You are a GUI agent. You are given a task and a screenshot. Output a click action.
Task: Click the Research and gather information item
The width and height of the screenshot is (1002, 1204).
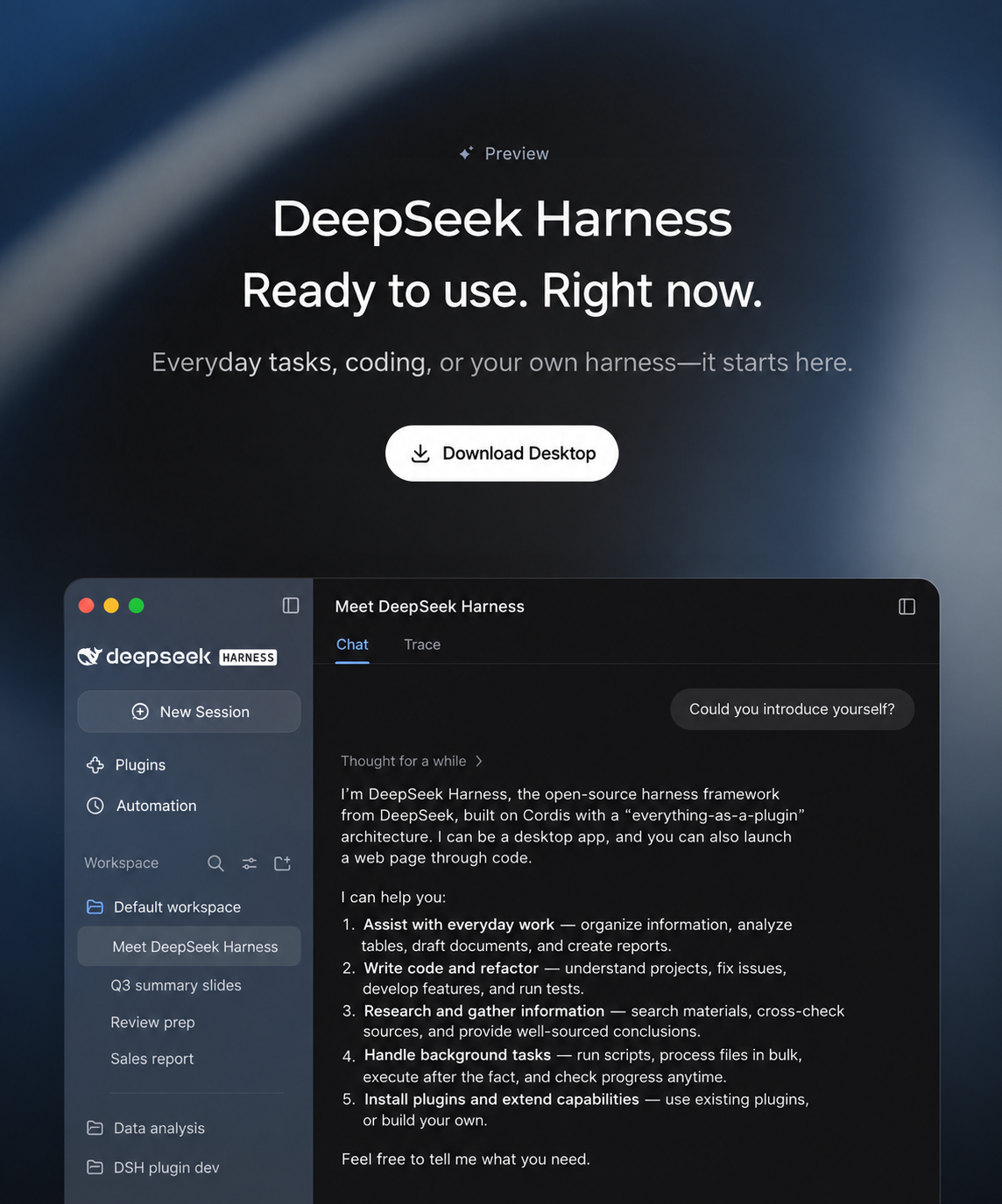coord(594,1021)
